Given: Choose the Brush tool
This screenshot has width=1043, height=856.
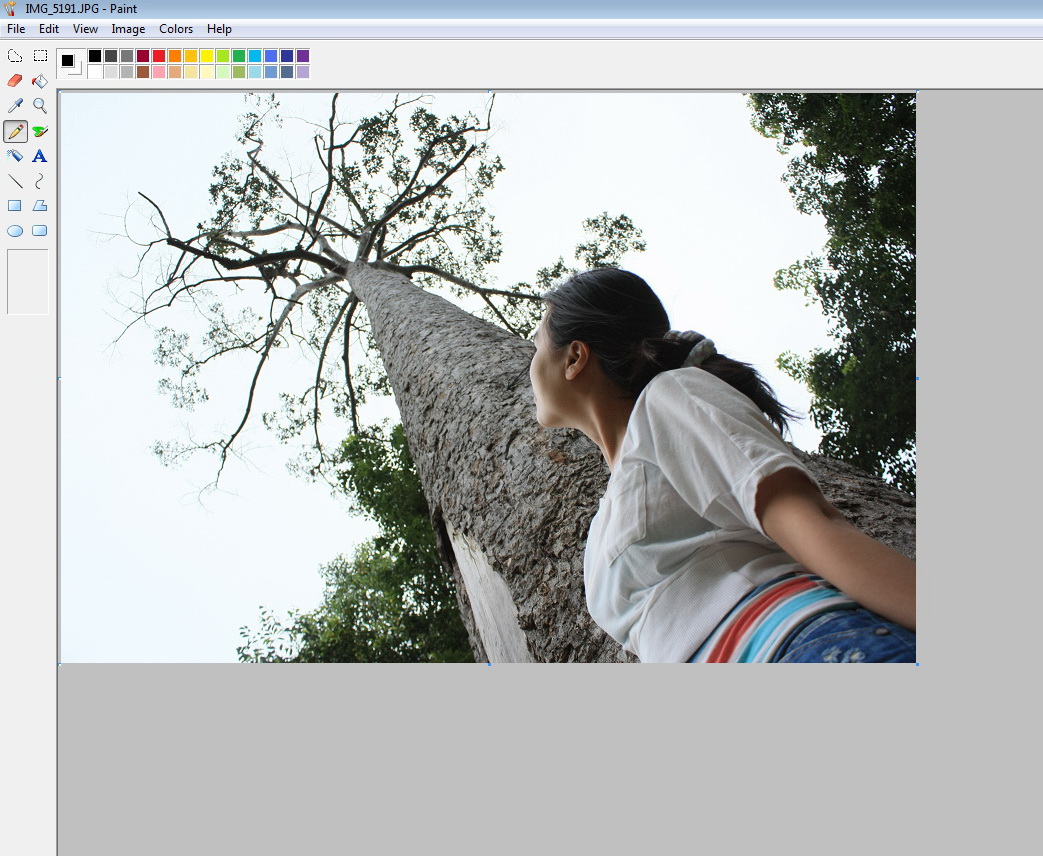Looking at the screenshot, I should 40,131.
